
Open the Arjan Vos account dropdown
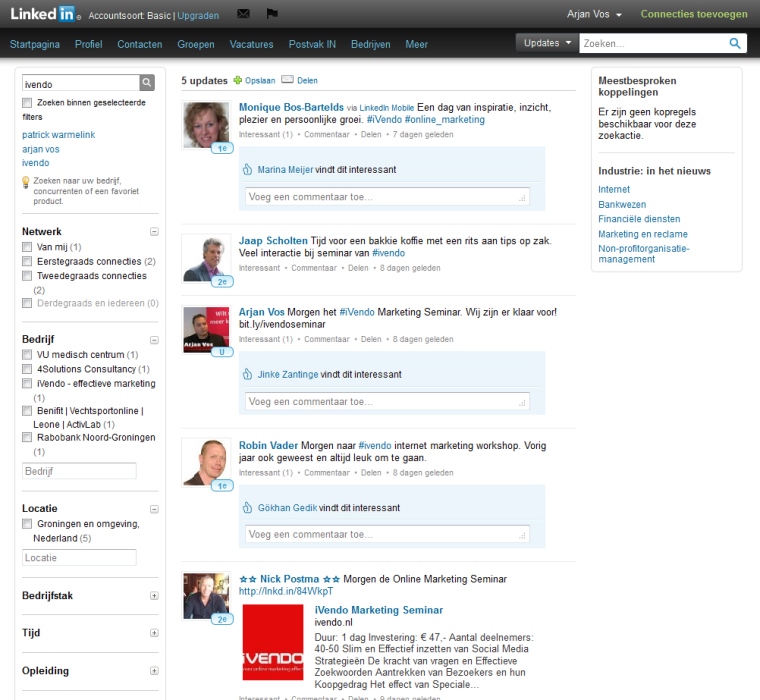pos(594,14)
